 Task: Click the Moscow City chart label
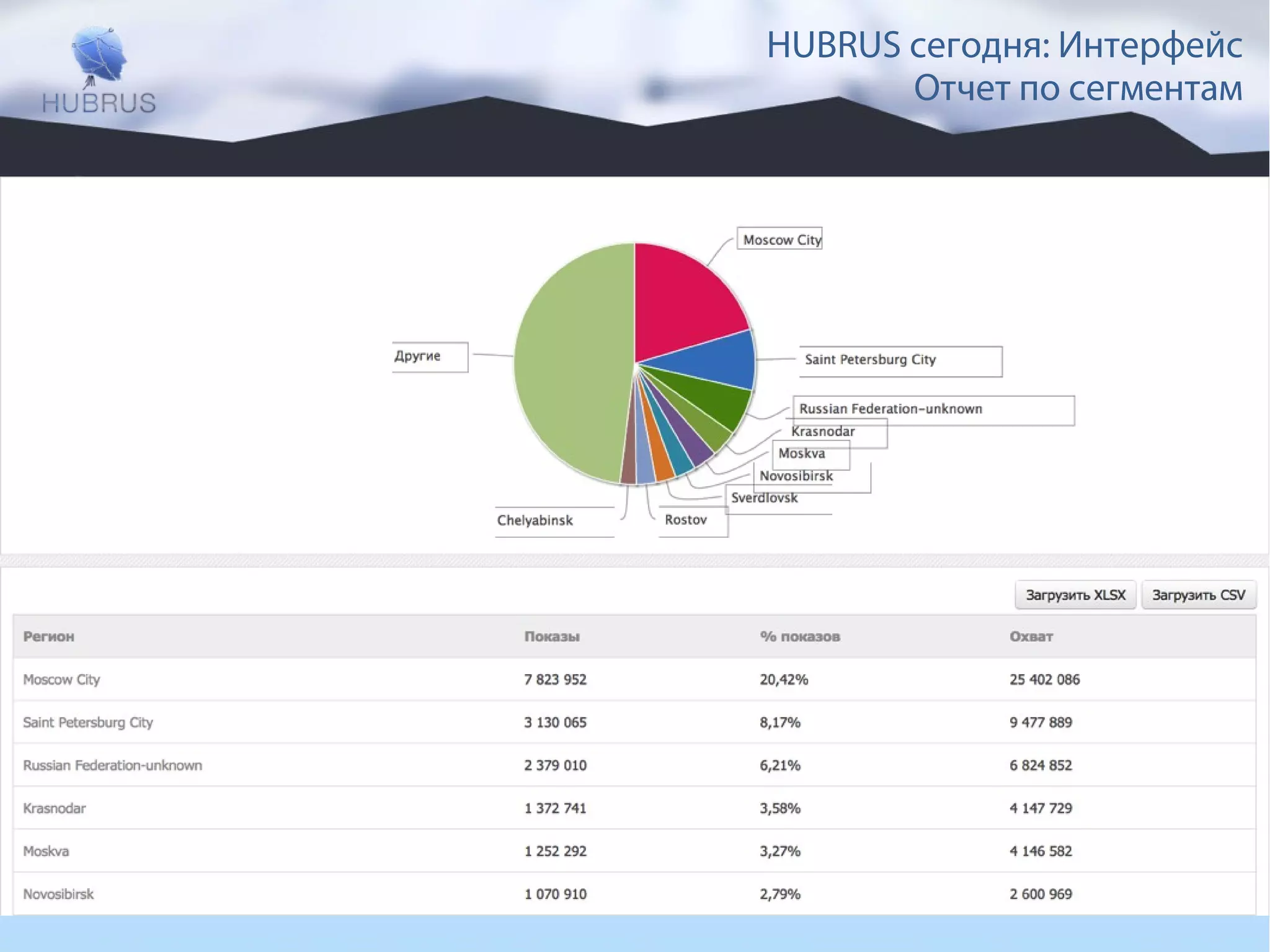coord(779,239)
